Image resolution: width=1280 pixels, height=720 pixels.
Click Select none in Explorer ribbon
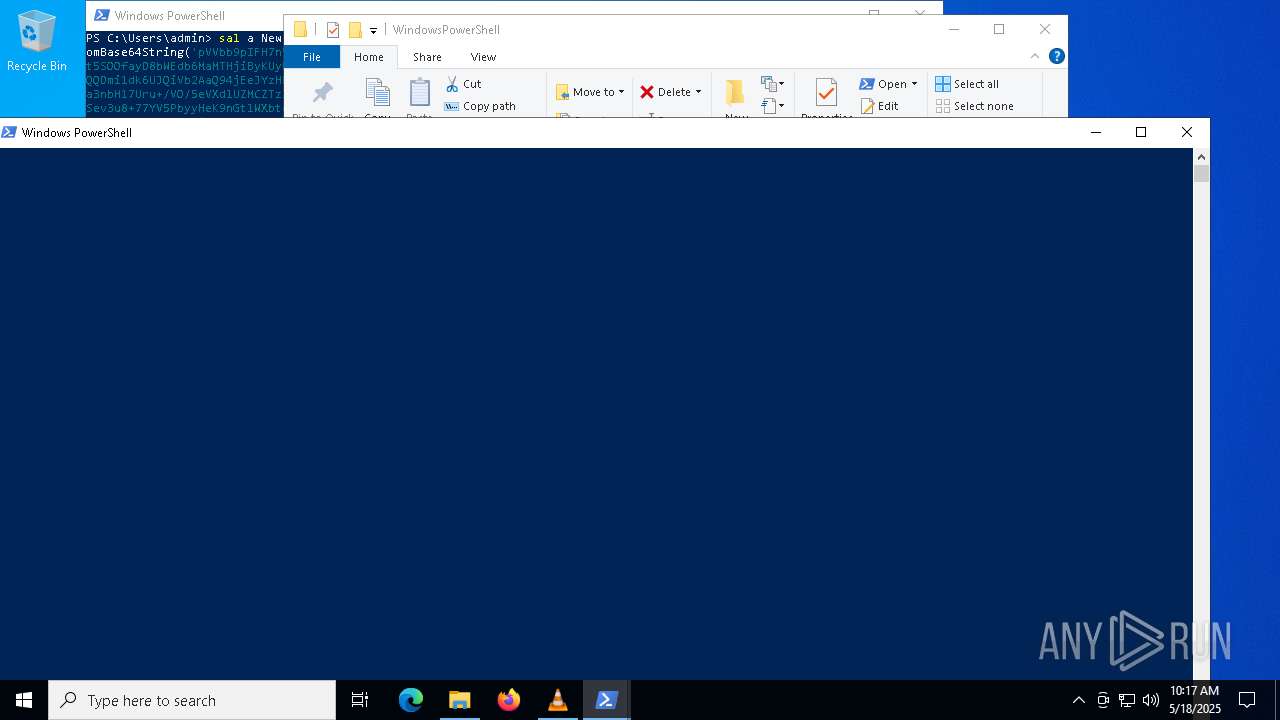pos(974,106)
